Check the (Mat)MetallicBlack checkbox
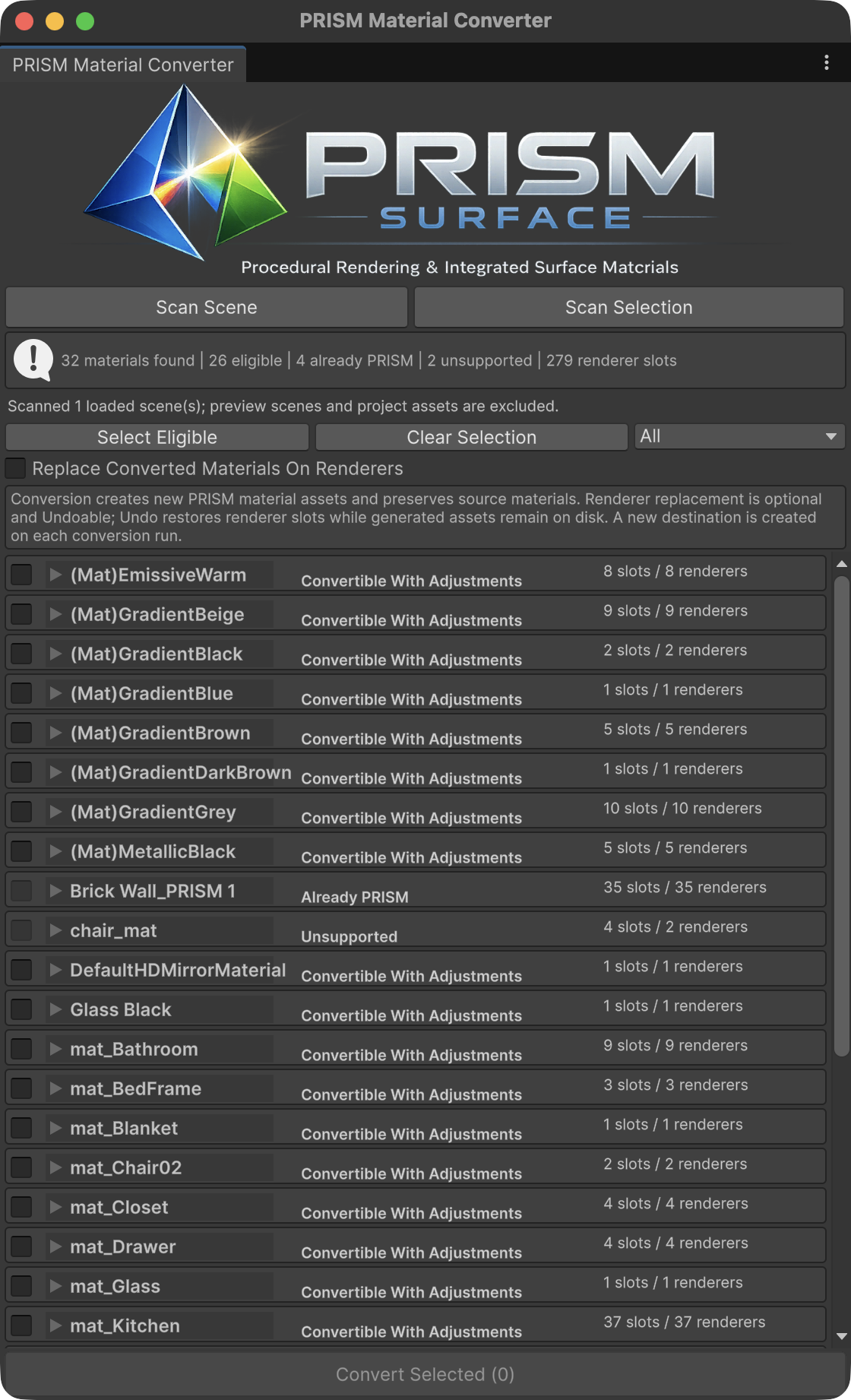Viewport: 851px width, 1400px height. [21, 851]
